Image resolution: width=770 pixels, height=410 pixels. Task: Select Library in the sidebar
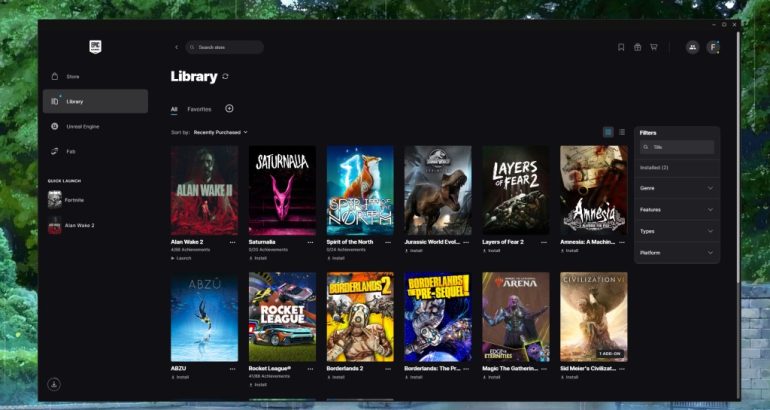click(x=95, y=102)
